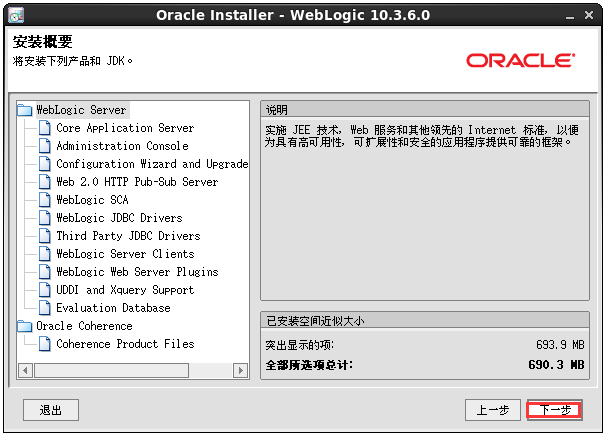The height and width of the screenshot is (438, 608).
Task: Minimize the Oracle Installer window
Action: (570, 16)
